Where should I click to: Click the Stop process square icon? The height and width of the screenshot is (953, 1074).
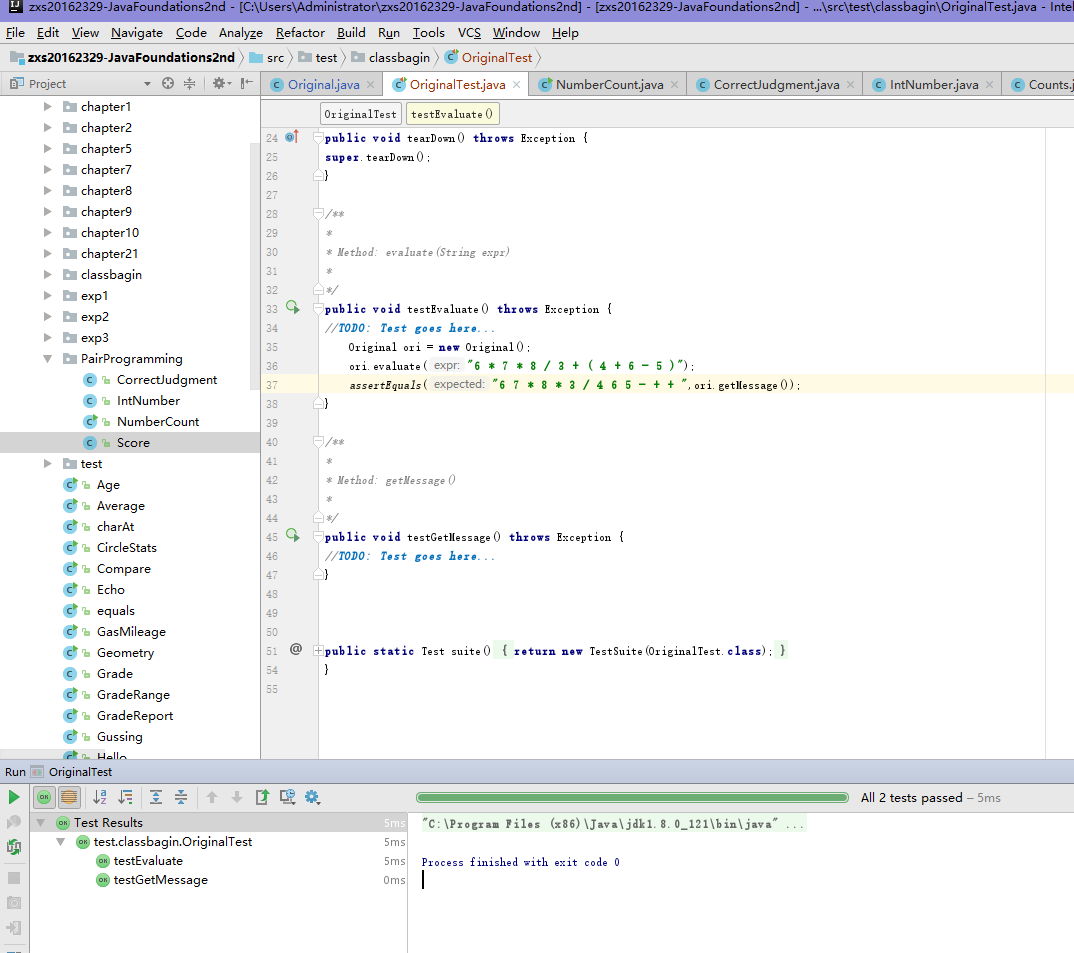(x=14, y=878)
